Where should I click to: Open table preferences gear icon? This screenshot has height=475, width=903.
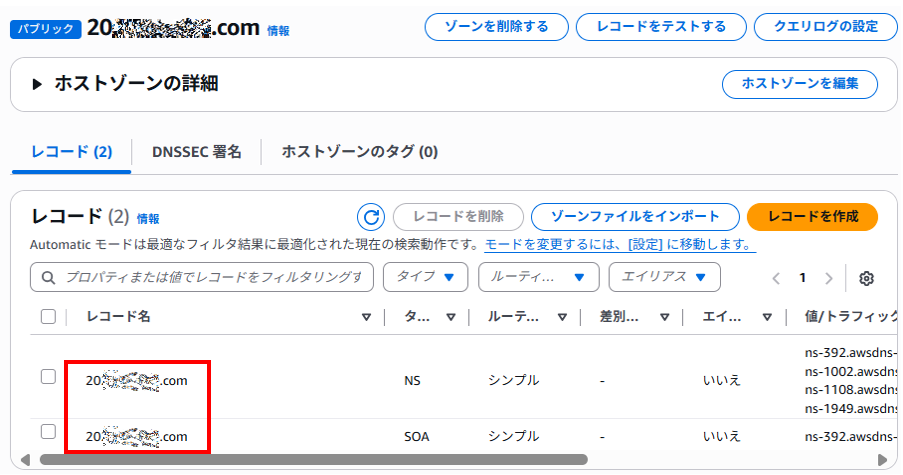coord(867,278)
